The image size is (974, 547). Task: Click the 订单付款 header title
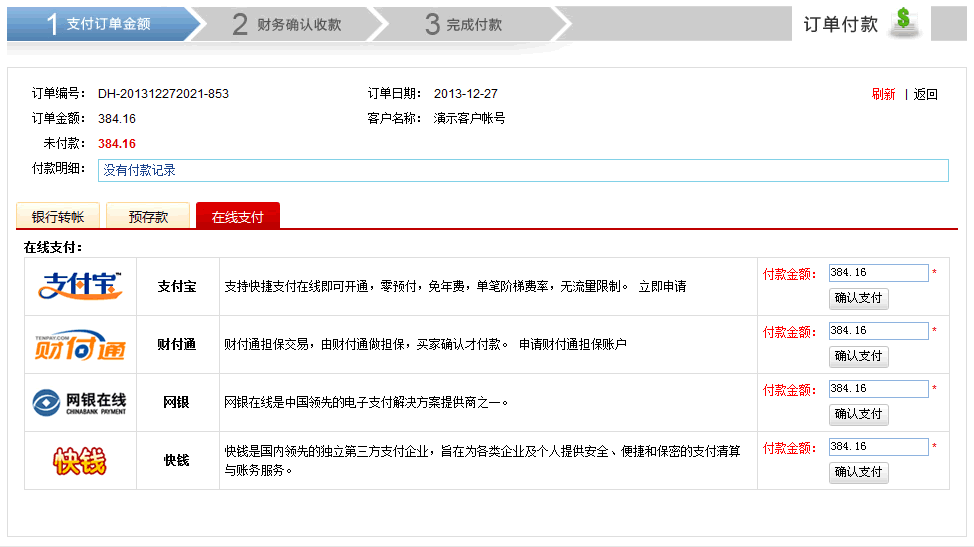840,24
